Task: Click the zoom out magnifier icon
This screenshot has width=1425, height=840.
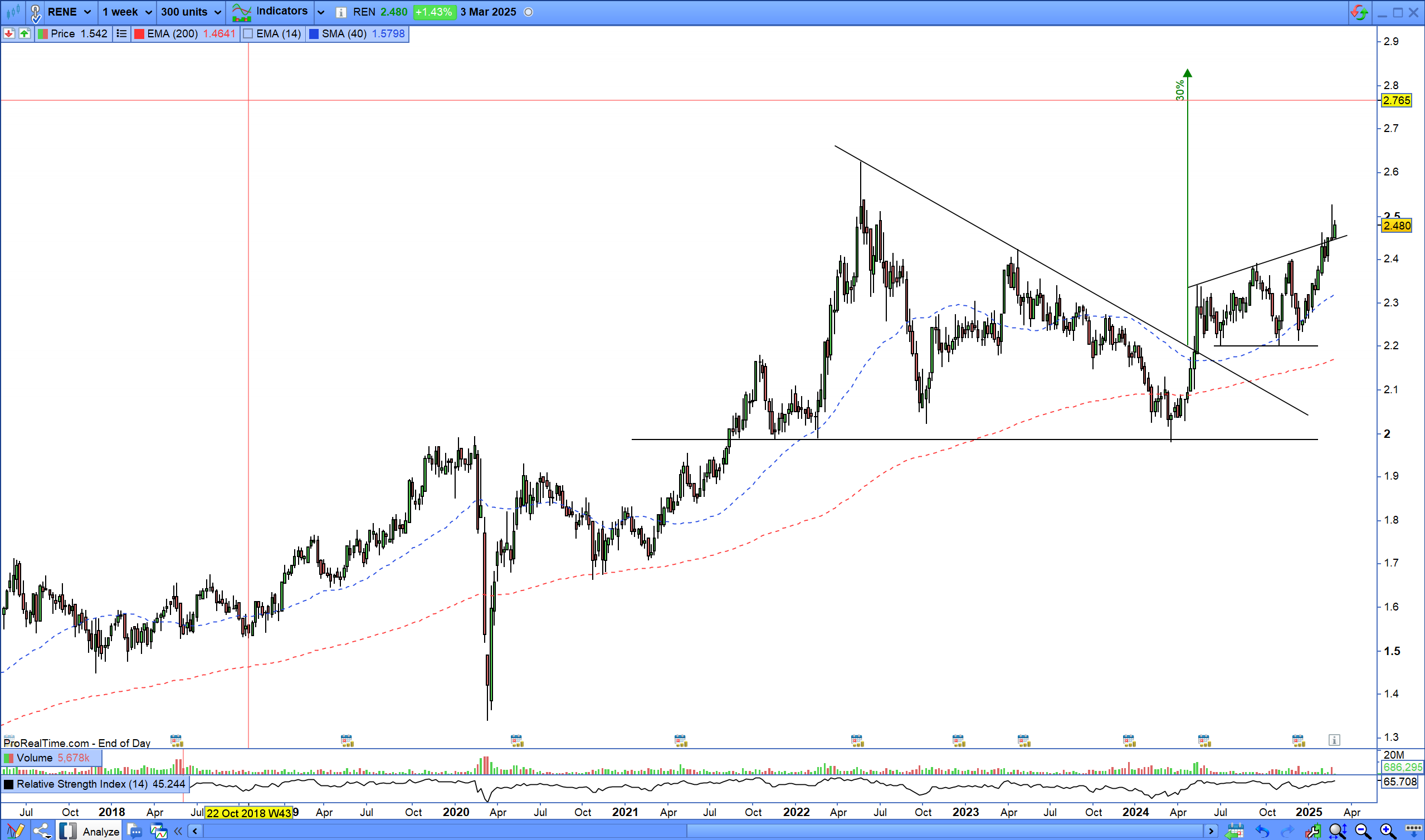Action: [x=1363, y=831]
